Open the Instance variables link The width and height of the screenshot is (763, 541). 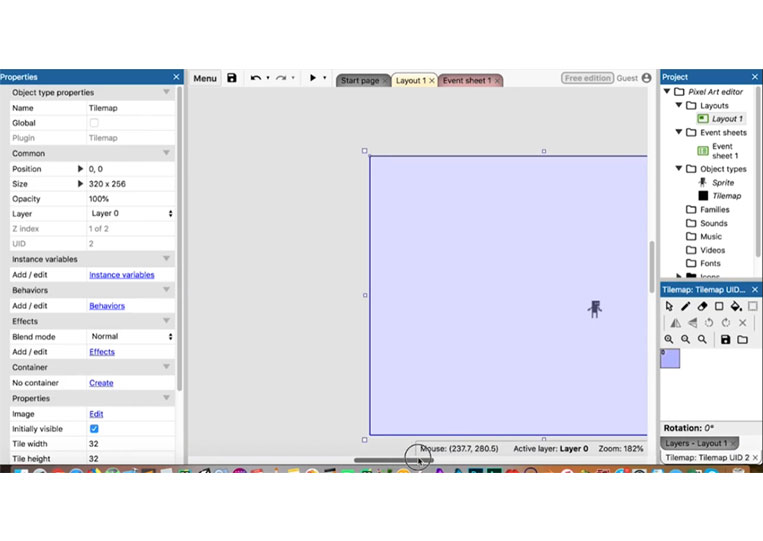coord(122,275)
